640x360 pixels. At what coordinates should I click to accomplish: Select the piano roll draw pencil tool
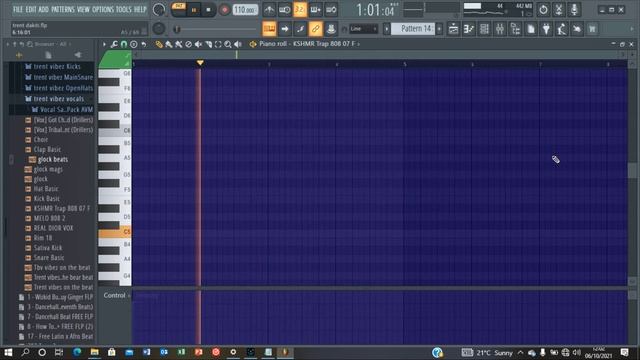(x=159, y=44)
